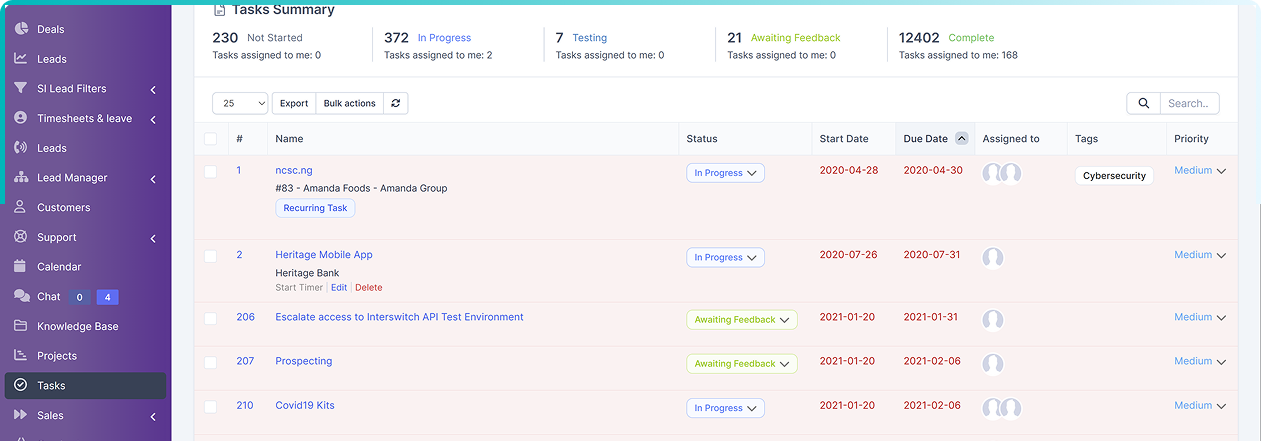
Task: Click the Search input field
Action: coord(1188,103)
